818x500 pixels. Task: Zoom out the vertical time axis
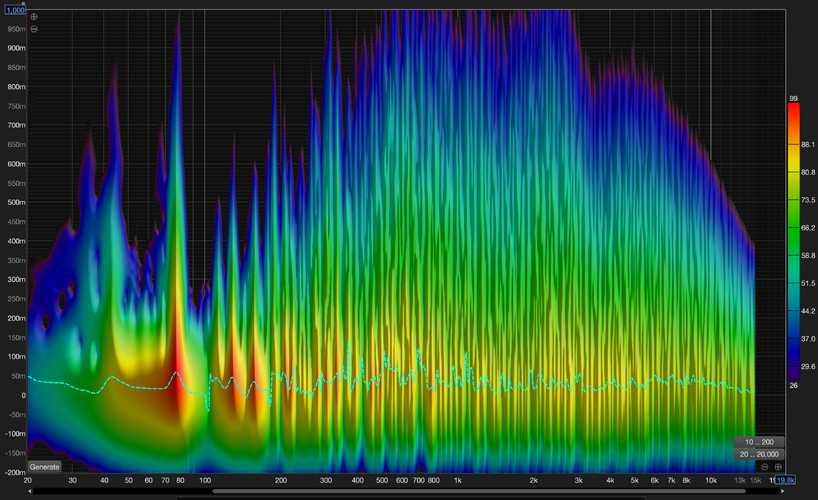tap(34, 29)
